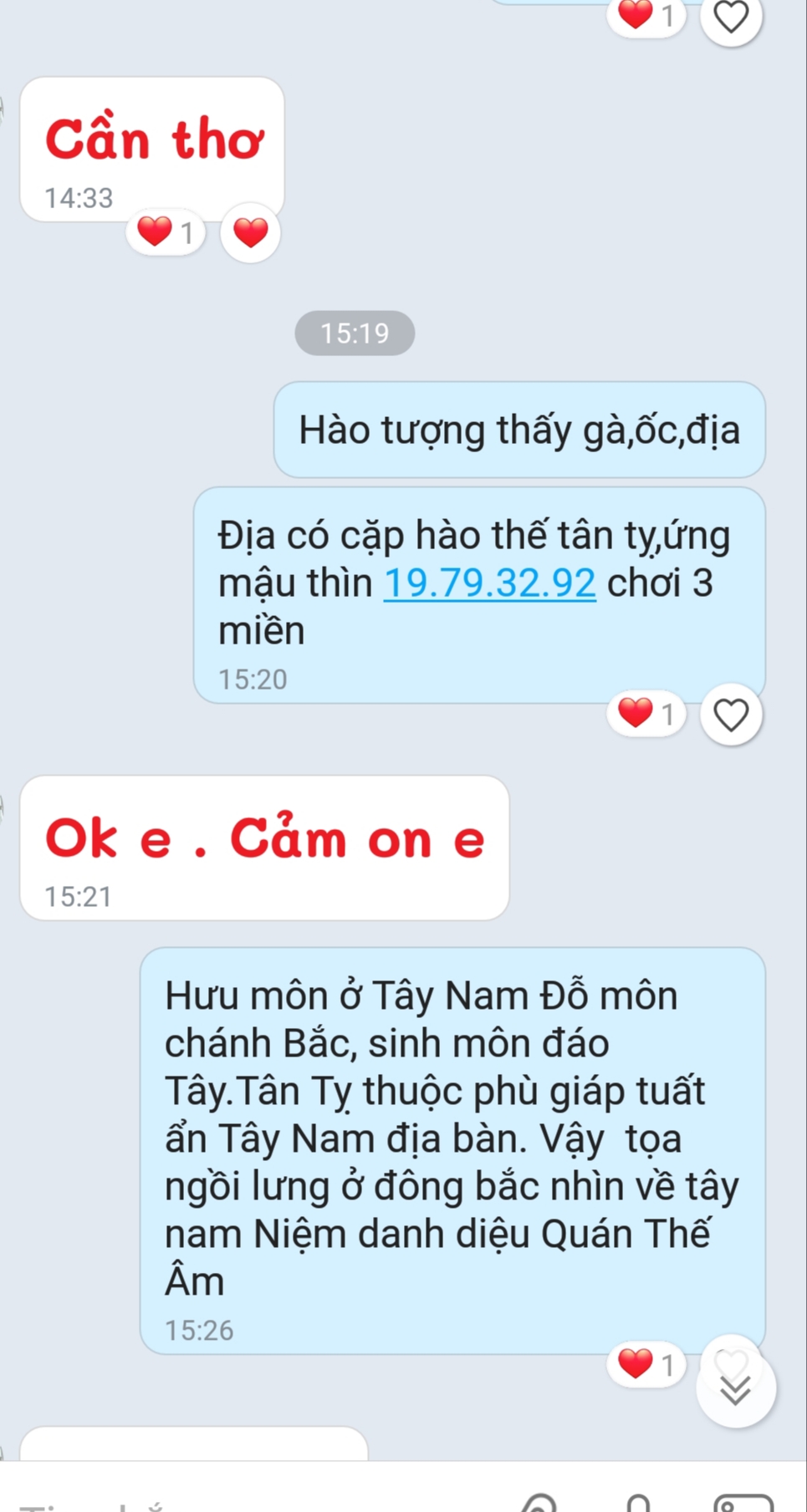Select the 'Ok e . Cảm on e' message
Image resolution: width=807 pixels, height=1512 pixels.
point(264,848)
